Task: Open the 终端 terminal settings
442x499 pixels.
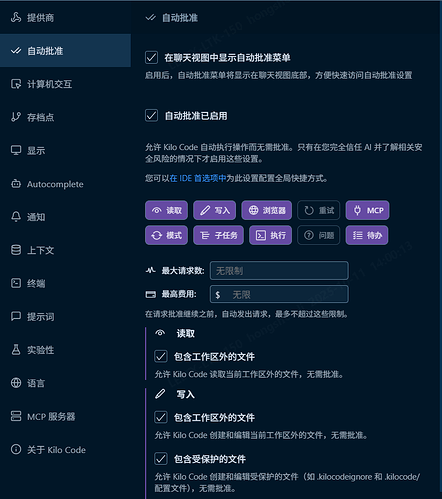Action: point(65,283)
